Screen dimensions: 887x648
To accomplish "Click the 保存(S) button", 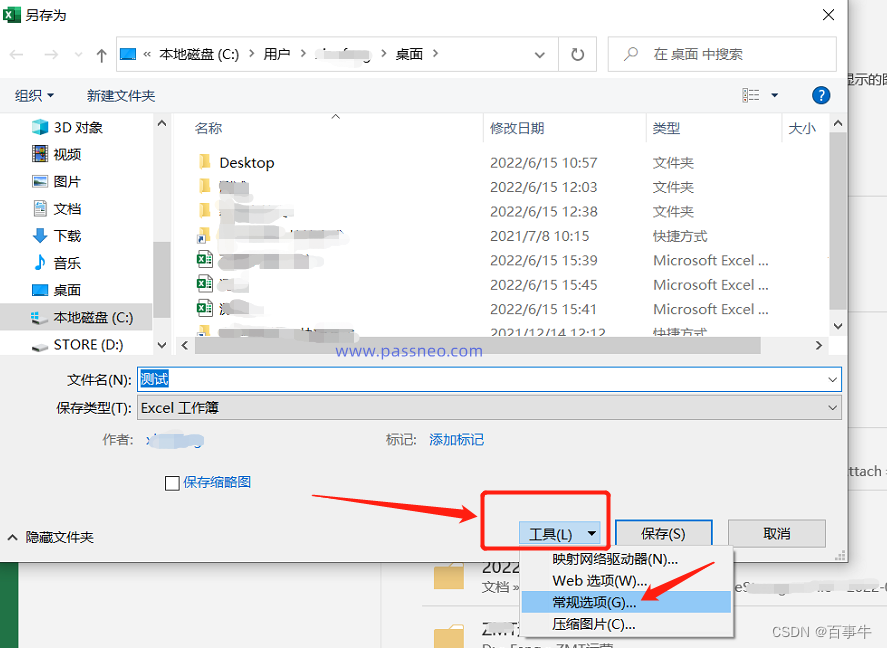I will tap(663, 534).
